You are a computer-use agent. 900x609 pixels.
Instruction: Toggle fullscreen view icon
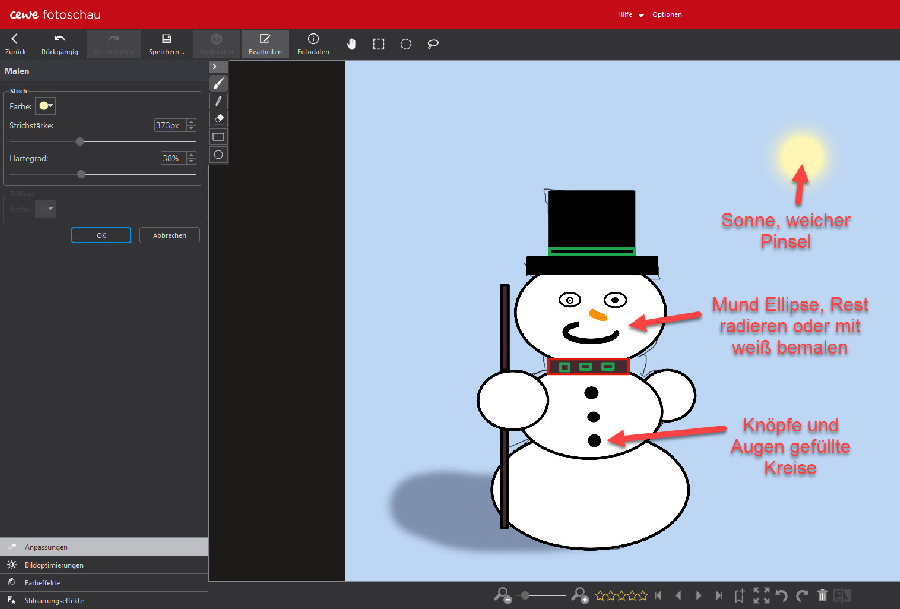[761, 595]
